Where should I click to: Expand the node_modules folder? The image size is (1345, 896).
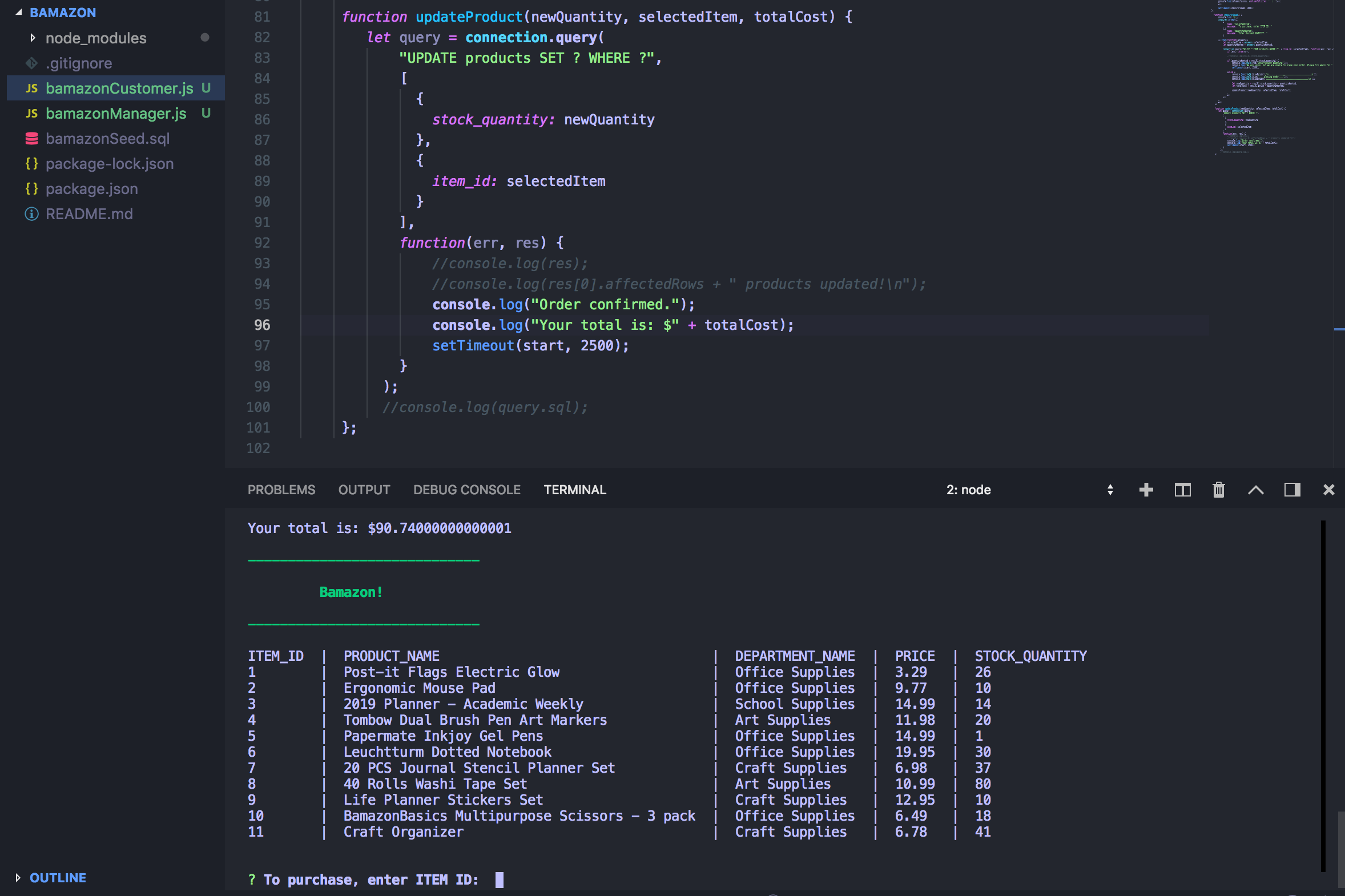[33, 38]
